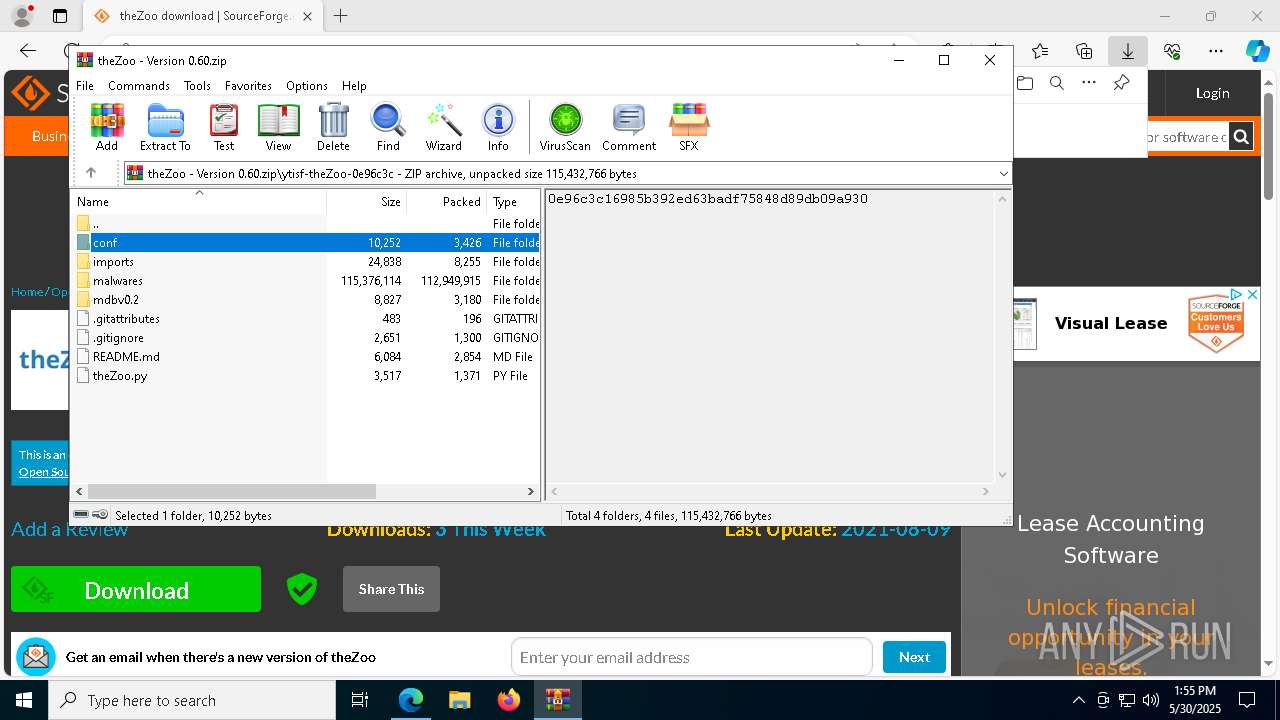Click the drive icon in WinRAR status bar
The width and height of the screenshot is (1280, 720).
82,515
